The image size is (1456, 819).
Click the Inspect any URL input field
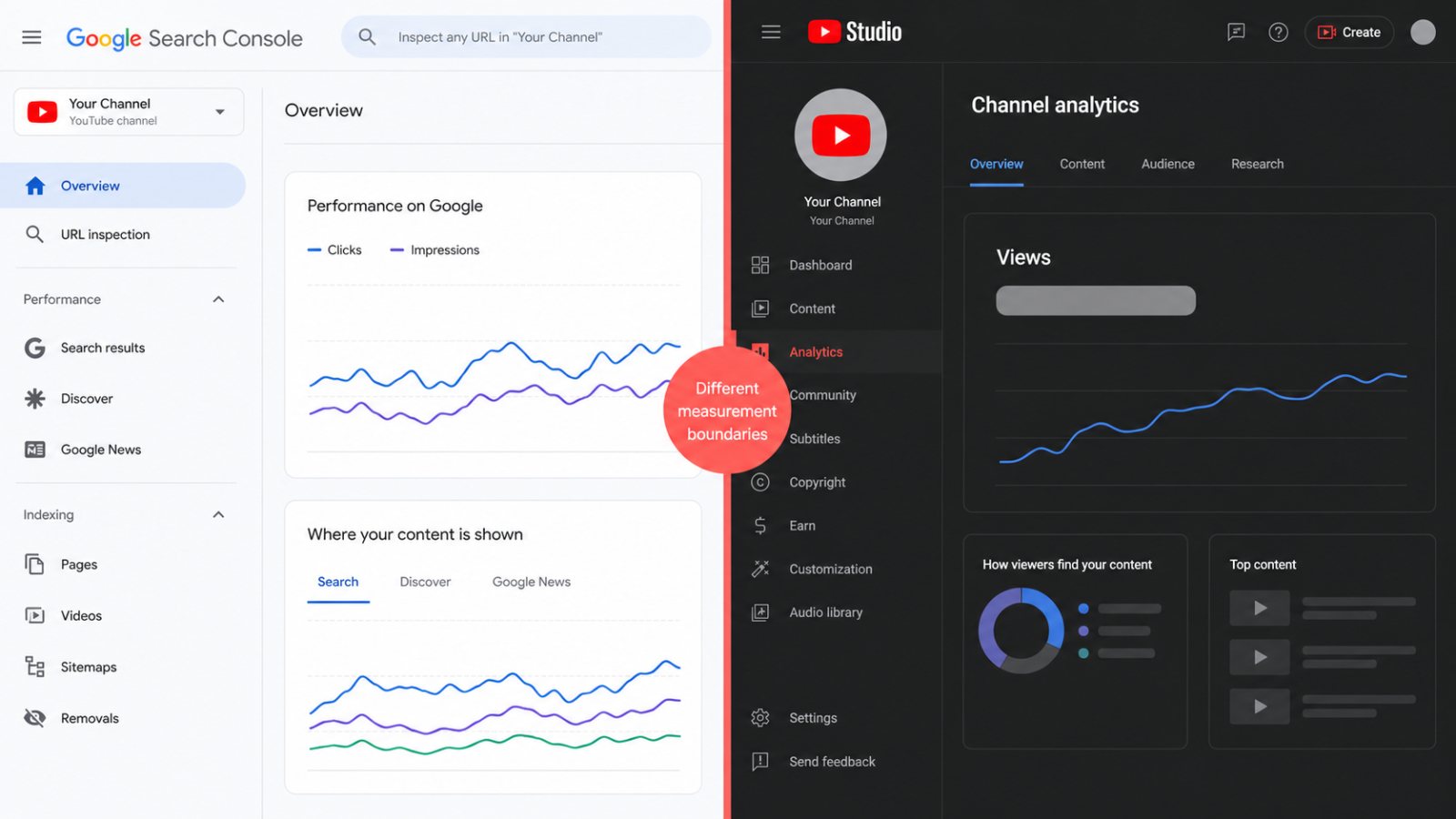click(526, 37)
